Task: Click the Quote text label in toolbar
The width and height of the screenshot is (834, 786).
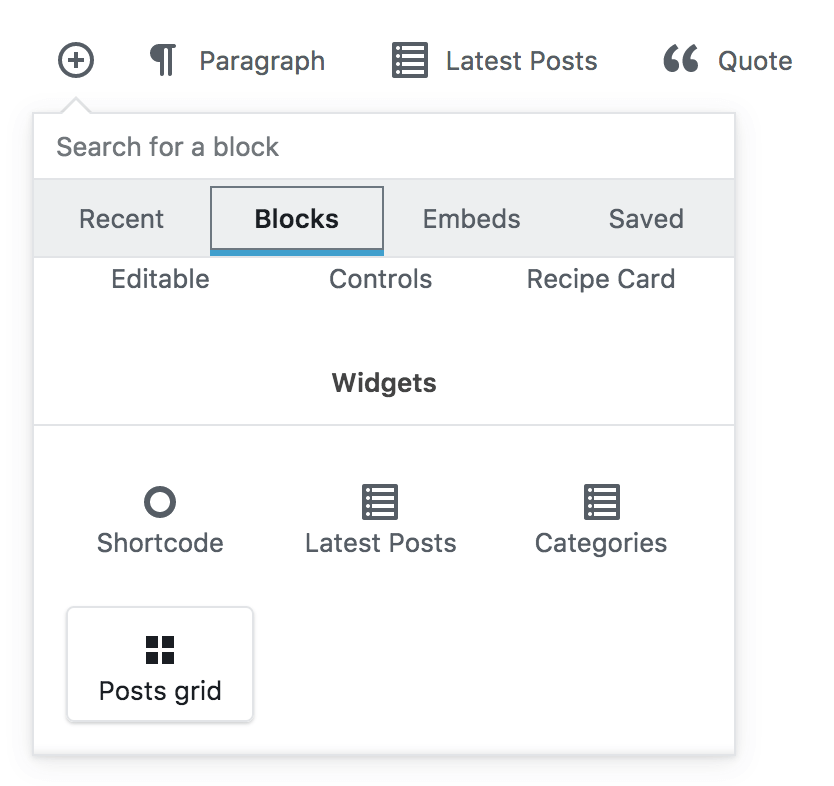Action: [755, 61]
